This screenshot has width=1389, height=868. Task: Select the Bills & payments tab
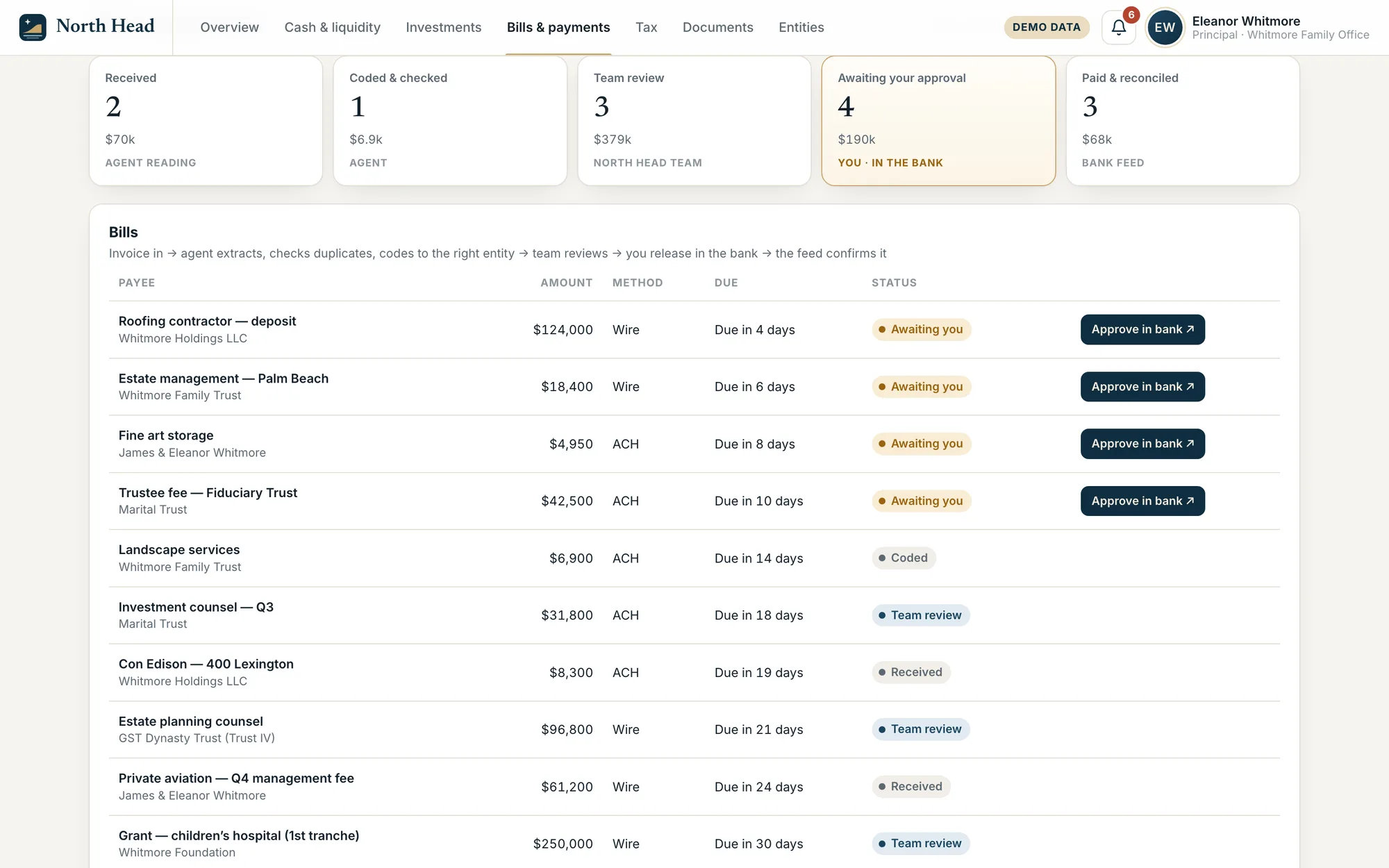558,27
